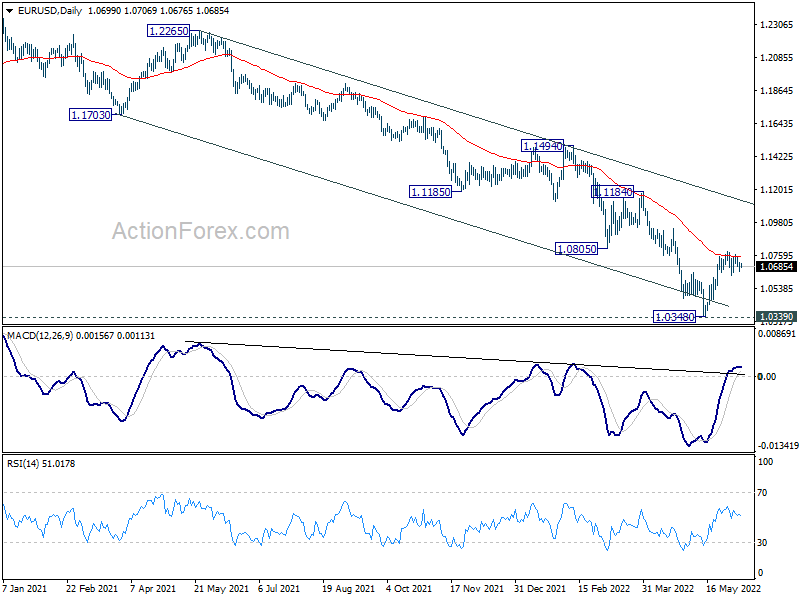Click the MACD 0.00 zero level value
The image size is (800, 600).
767,377
